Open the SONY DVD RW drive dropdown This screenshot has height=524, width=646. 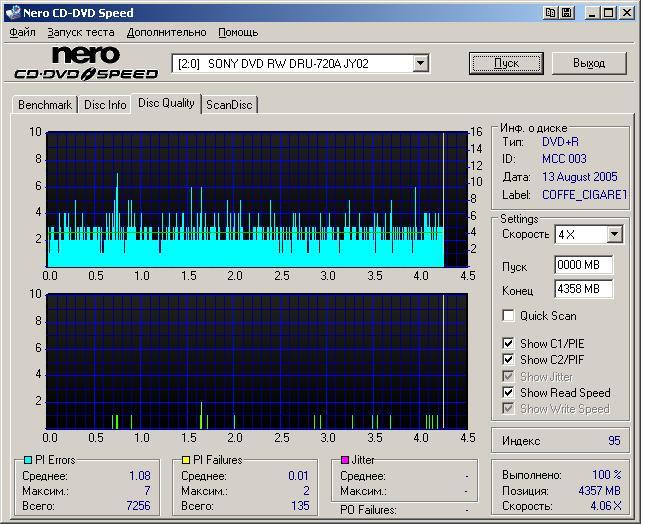pos(420,63)
